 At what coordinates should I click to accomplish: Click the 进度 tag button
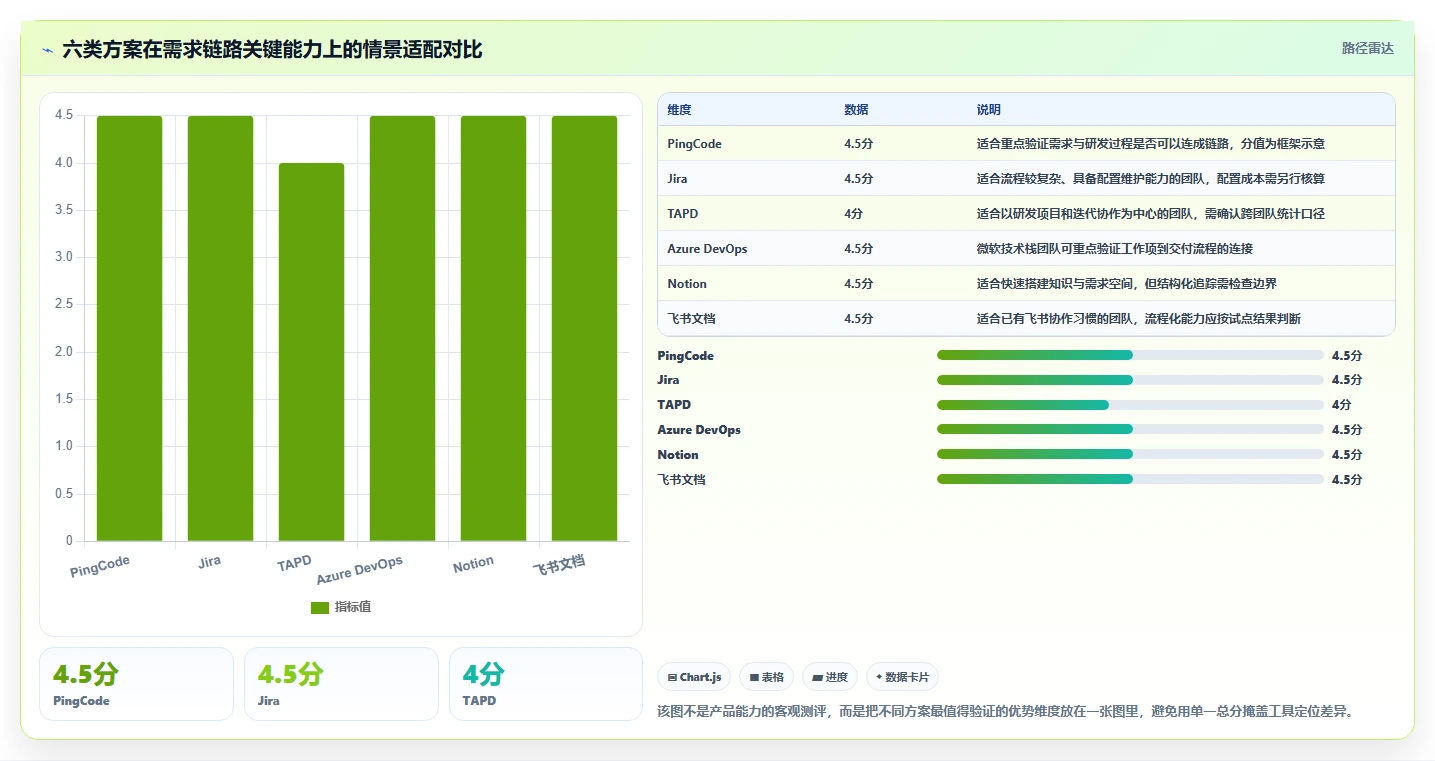(830, 677)
